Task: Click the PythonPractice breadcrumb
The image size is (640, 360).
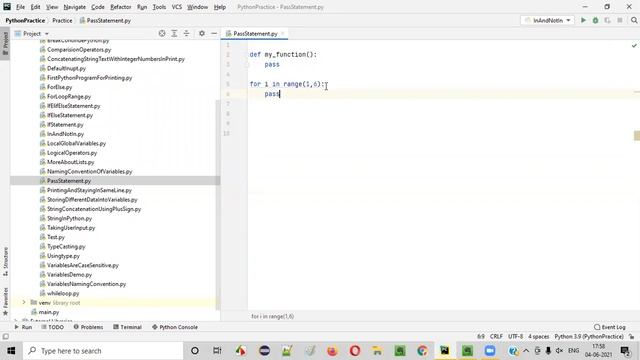Action: 25,20
